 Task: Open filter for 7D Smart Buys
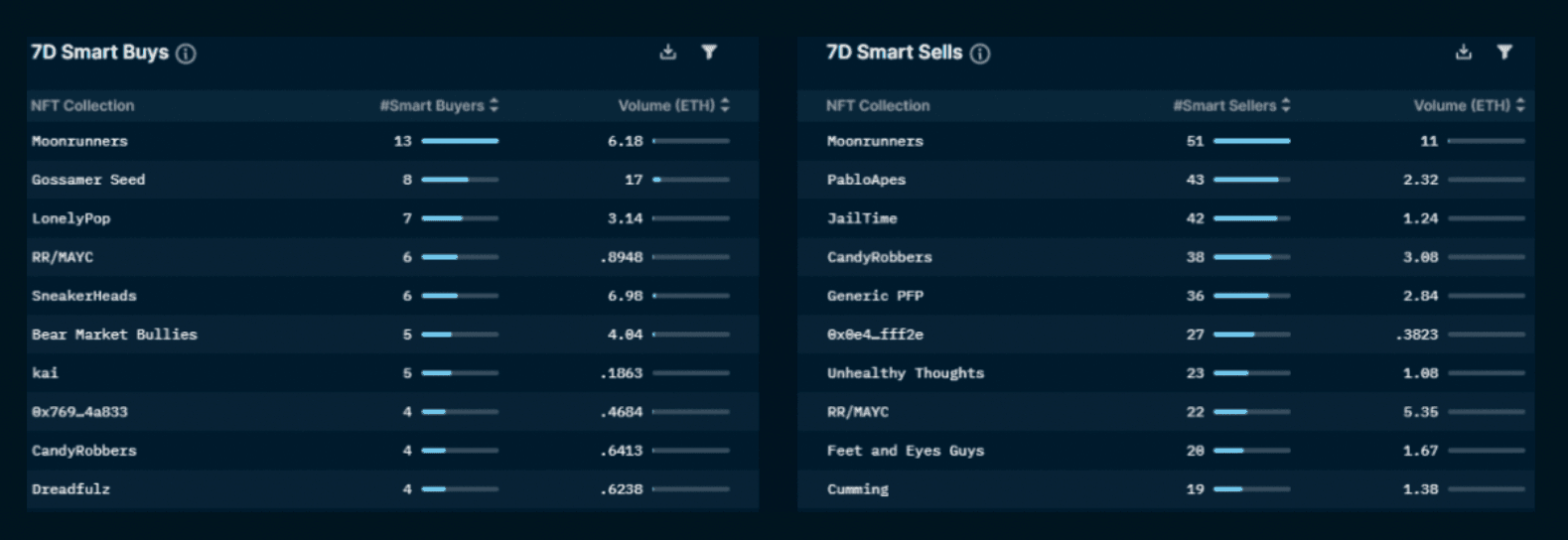(x=709, y=52)
